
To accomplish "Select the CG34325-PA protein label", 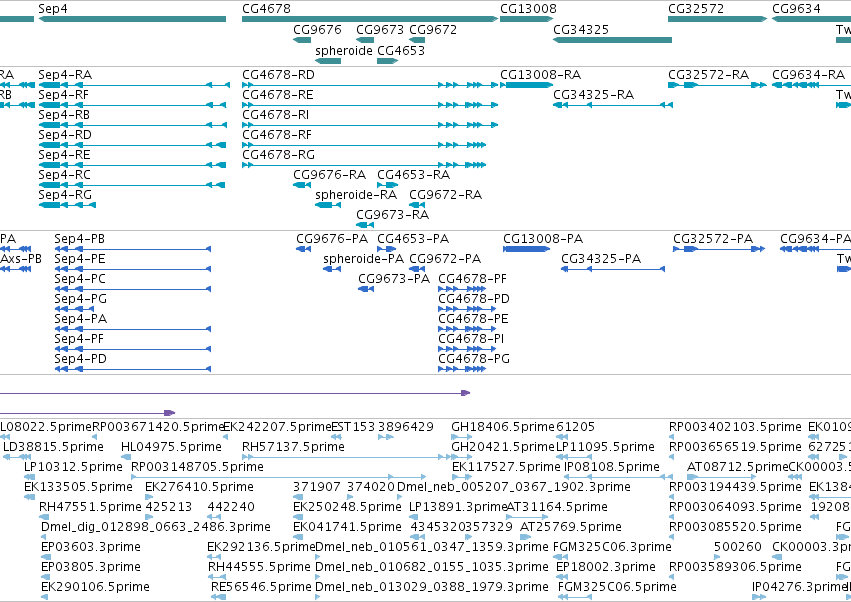I will 601,259.
